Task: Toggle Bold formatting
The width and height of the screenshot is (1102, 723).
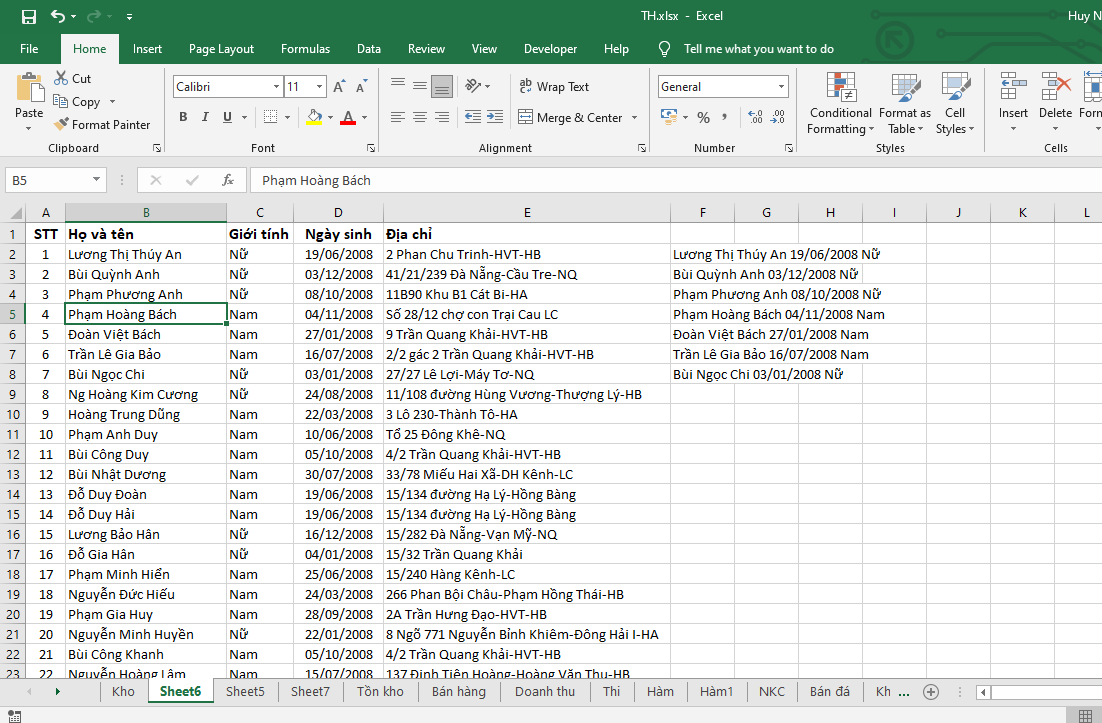Action: tap(183, 118)
